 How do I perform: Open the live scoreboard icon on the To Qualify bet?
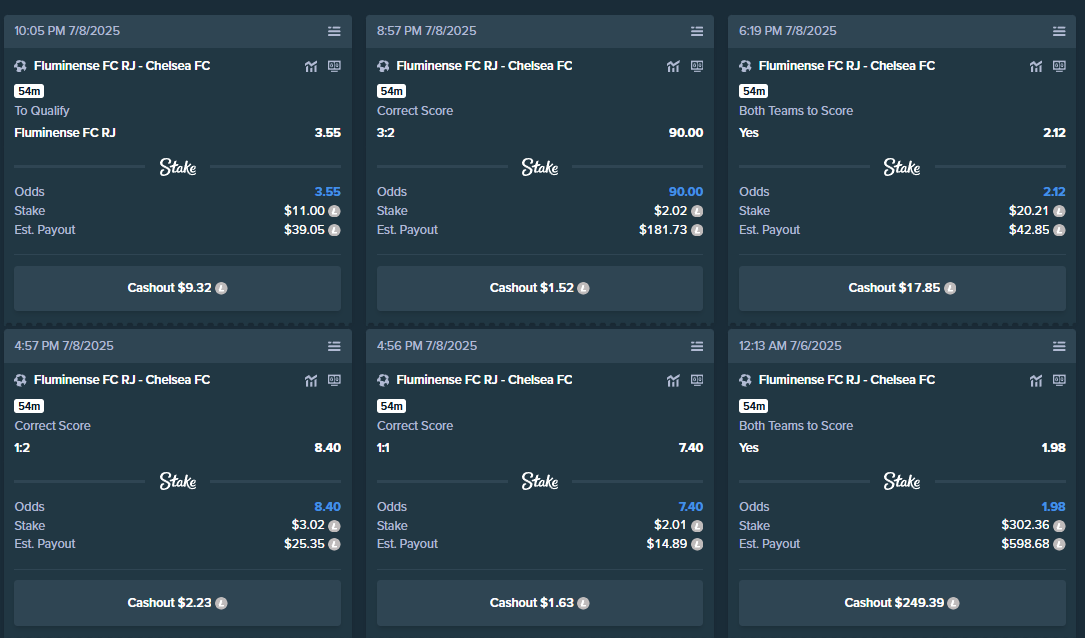334,66
